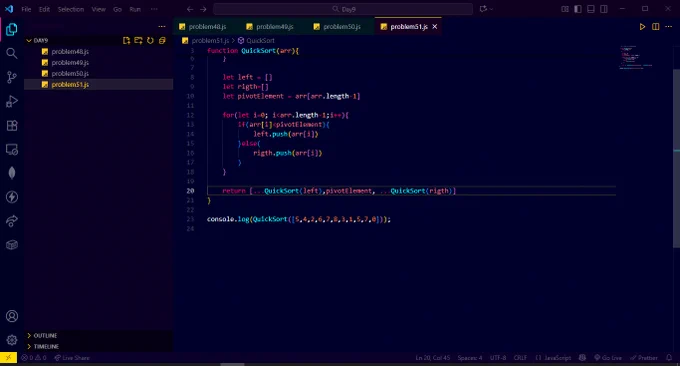The height and width of the screenshot is (366, 680).
Task: Toggle the primary side bar layout button
Action: (578, 9)
